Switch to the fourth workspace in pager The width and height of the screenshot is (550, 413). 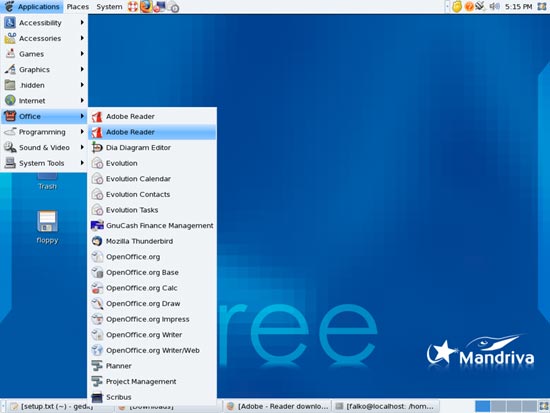529,406
